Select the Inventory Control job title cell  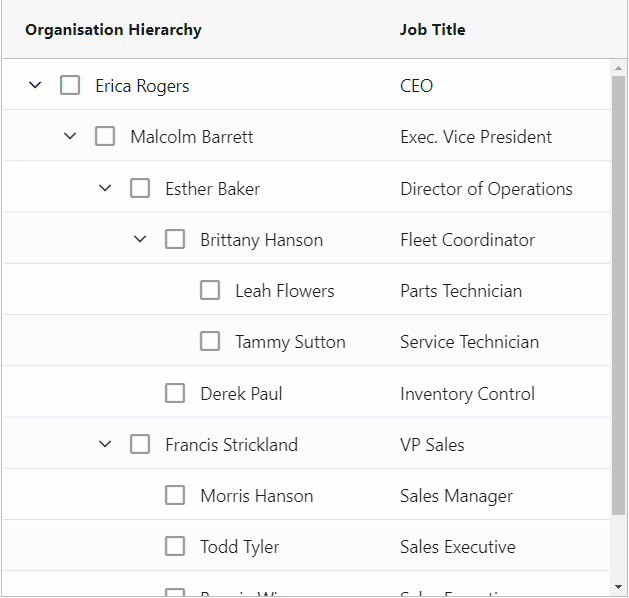click(x=467, y=393)
